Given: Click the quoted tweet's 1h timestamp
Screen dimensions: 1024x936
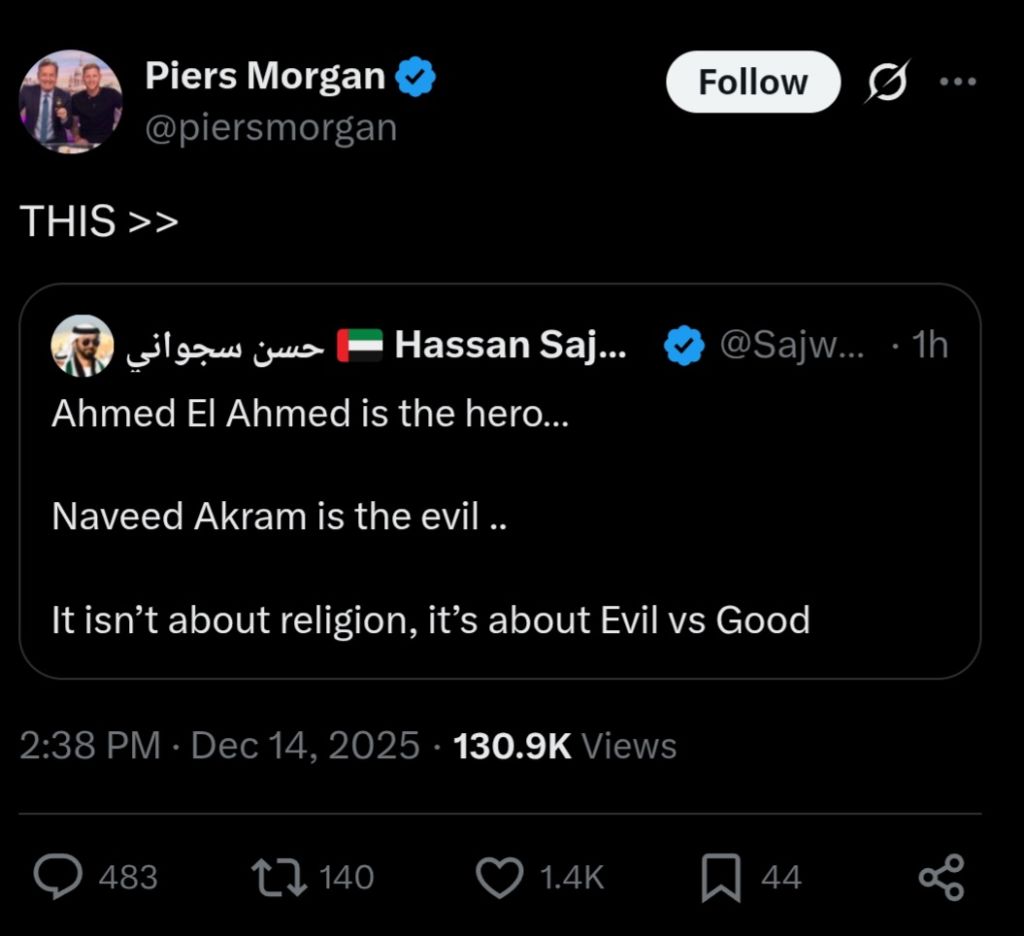Looking at the screenshot, I should [930, 346].
